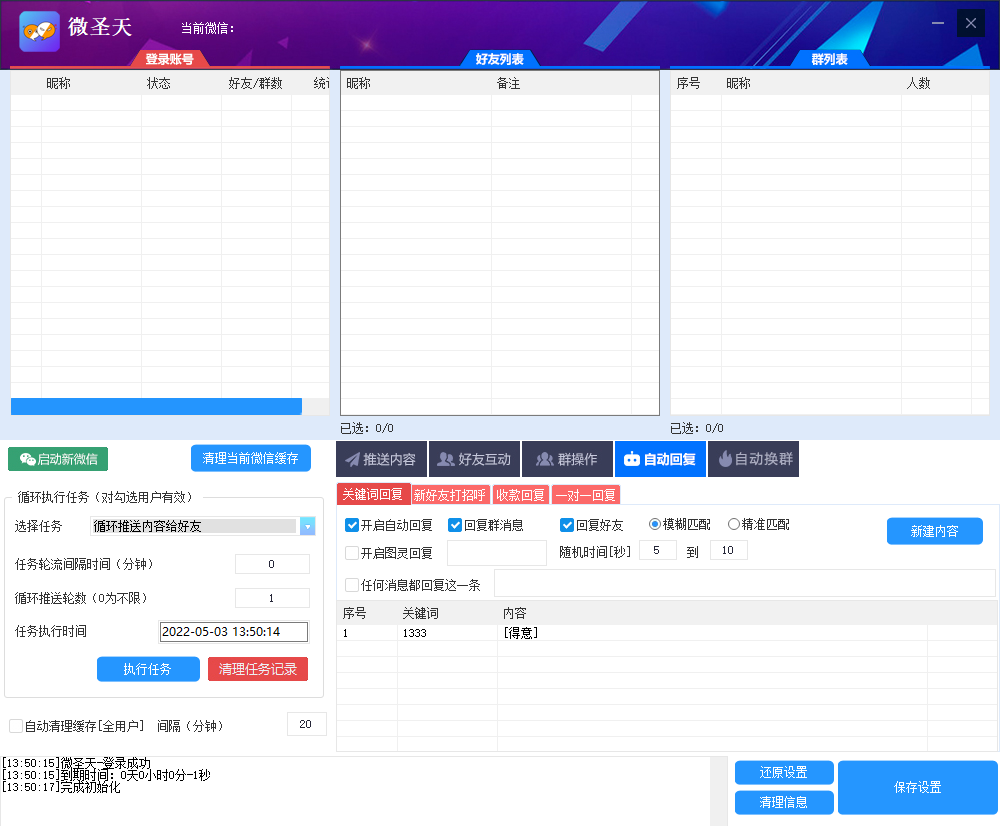Click the 微圣天 app logo icon
This screenshot has height=826, width=1000.
tap(40, 31)
